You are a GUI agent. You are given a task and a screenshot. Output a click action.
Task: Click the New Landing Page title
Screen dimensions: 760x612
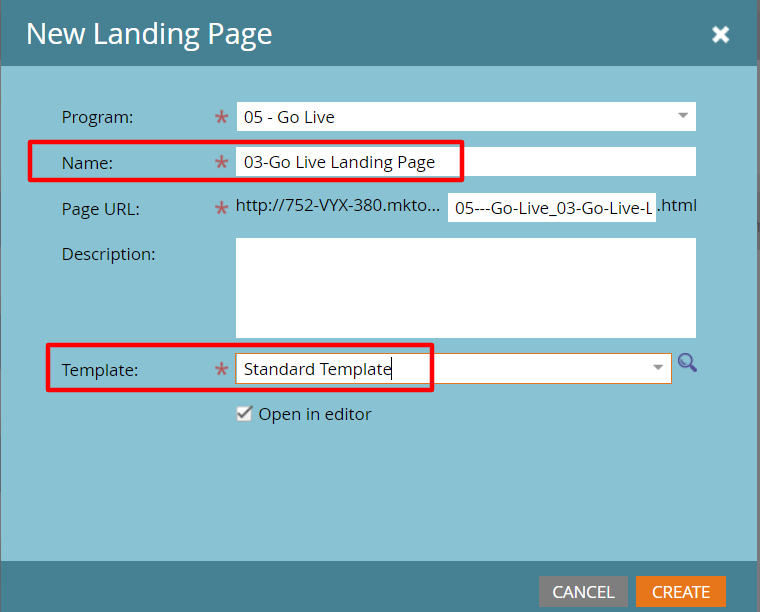coord(149,34)
